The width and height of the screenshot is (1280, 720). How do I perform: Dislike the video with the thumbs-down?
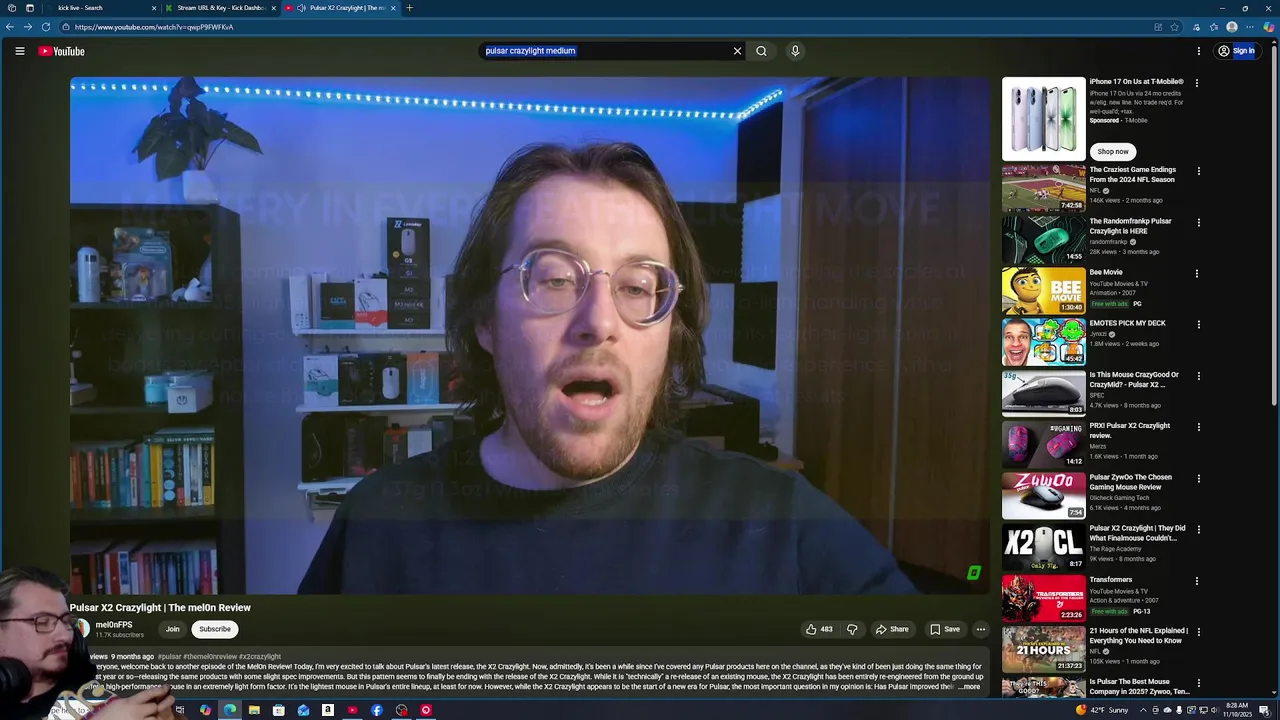coord(852,629)
